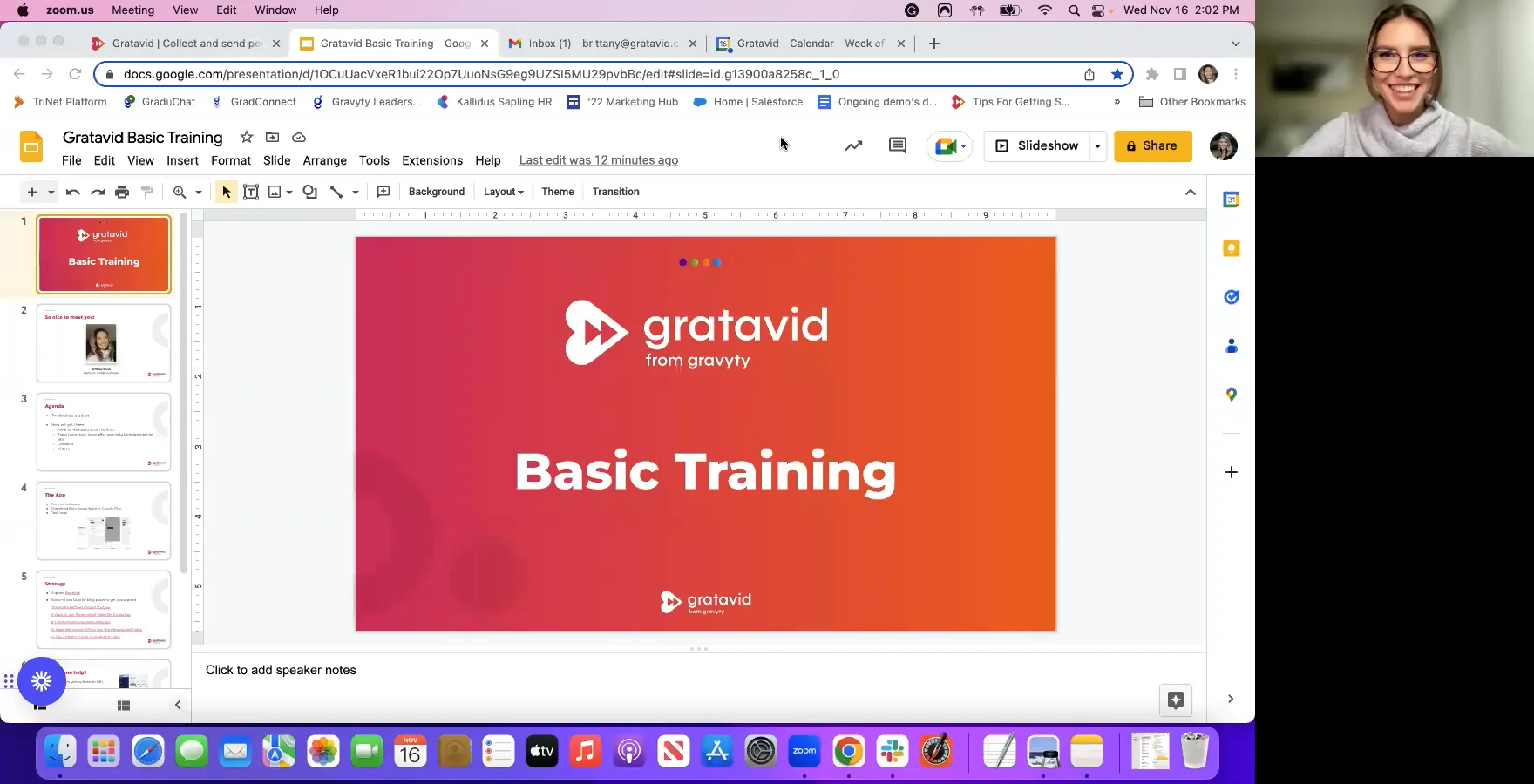Collapse the toolbar menus with chevron

[1191, 192]
